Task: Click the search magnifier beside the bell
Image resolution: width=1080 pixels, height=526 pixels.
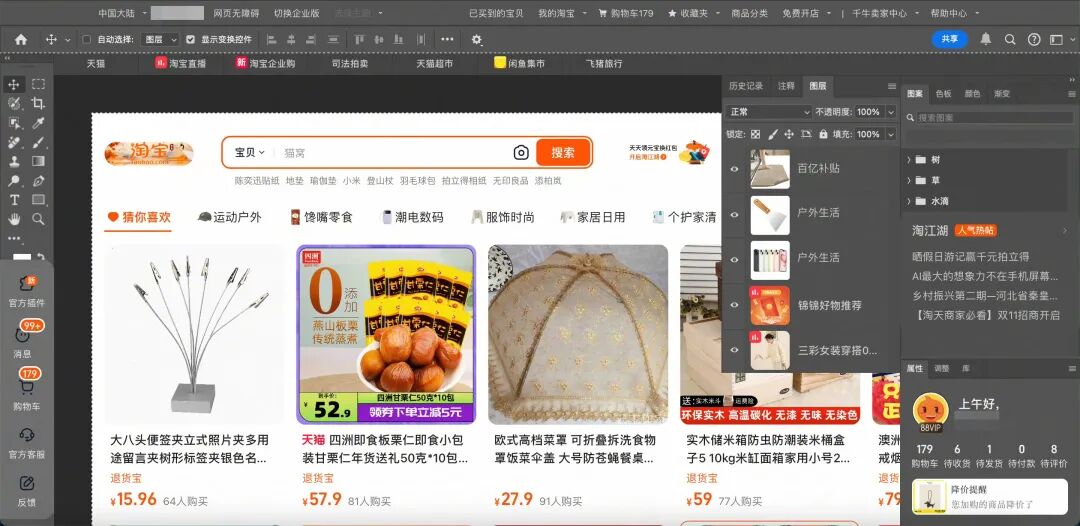Action: click(1010, 40)
